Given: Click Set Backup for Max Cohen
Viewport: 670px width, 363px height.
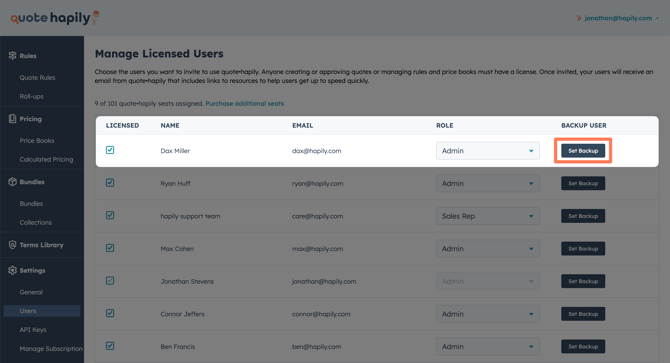Looking at the screenshot, I should pos(583,249).
